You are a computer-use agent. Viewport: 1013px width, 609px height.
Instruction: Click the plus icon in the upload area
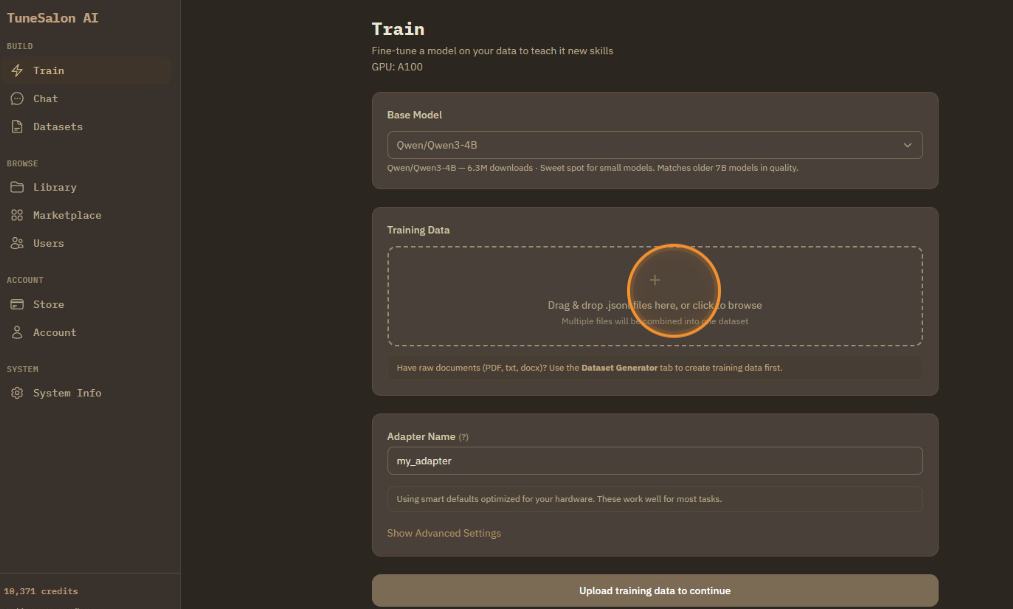(x=655, y=280)
